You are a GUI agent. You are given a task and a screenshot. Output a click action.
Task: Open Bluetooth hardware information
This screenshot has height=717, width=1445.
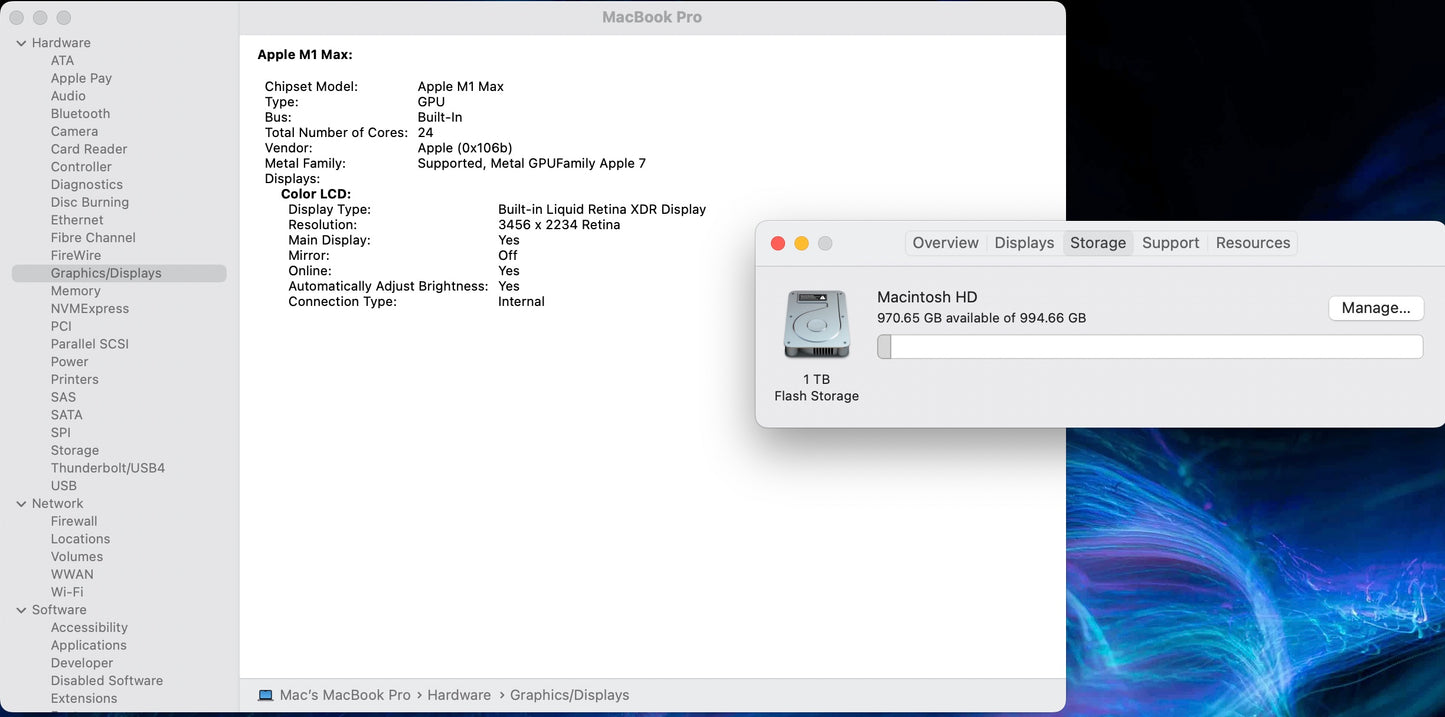click(x=80, y=114)
